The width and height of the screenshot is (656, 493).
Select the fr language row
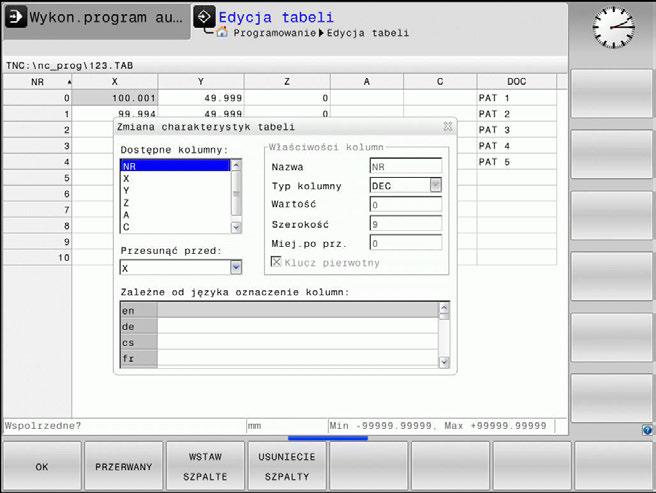tap(279, 359)
